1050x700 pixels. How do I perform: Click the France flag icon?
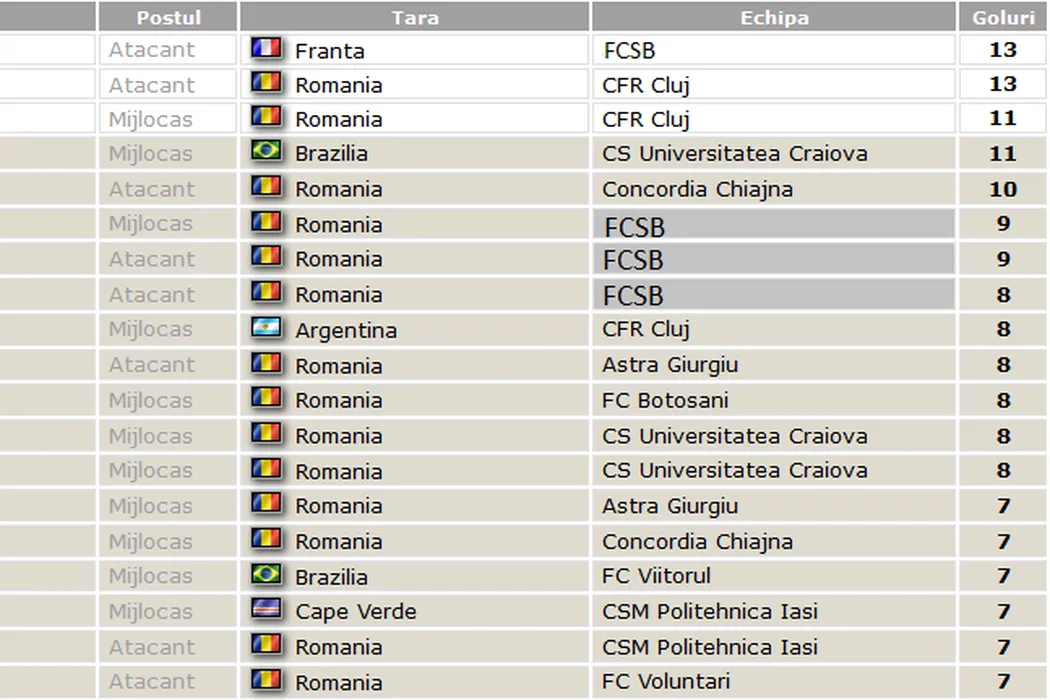click(x=266, y=50)
